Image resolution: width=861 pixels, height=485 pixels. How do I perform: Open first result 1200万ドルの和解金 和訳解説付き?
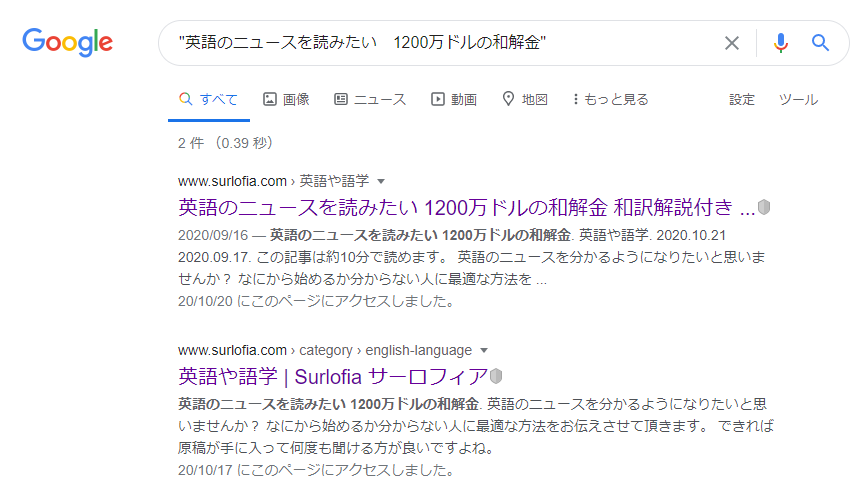[466, 208]
